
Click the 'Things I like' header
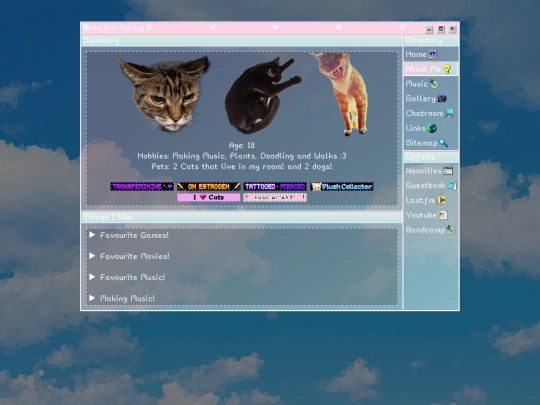(241, 217)
